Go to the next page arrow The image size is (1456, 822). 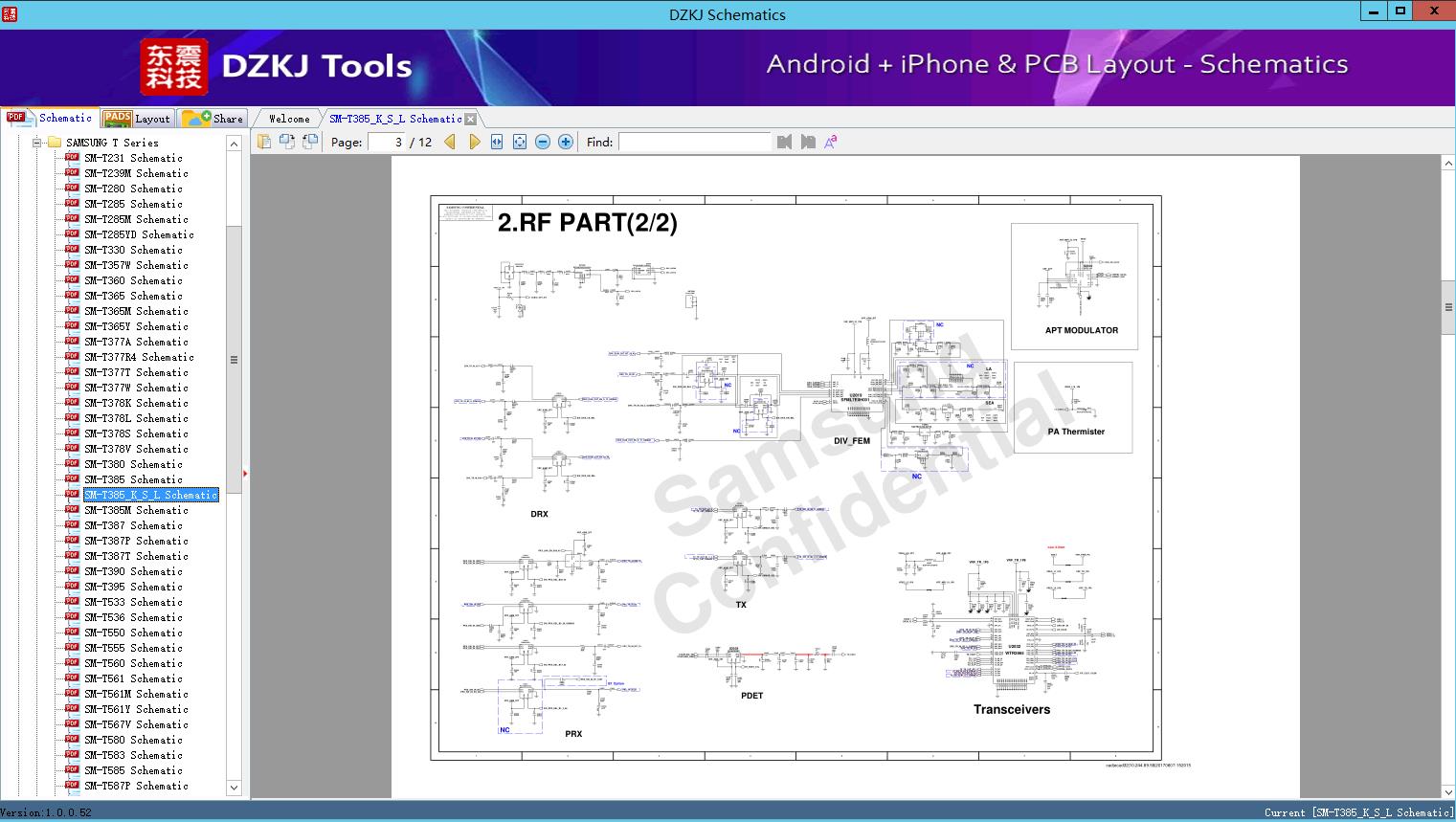[474, 142]
